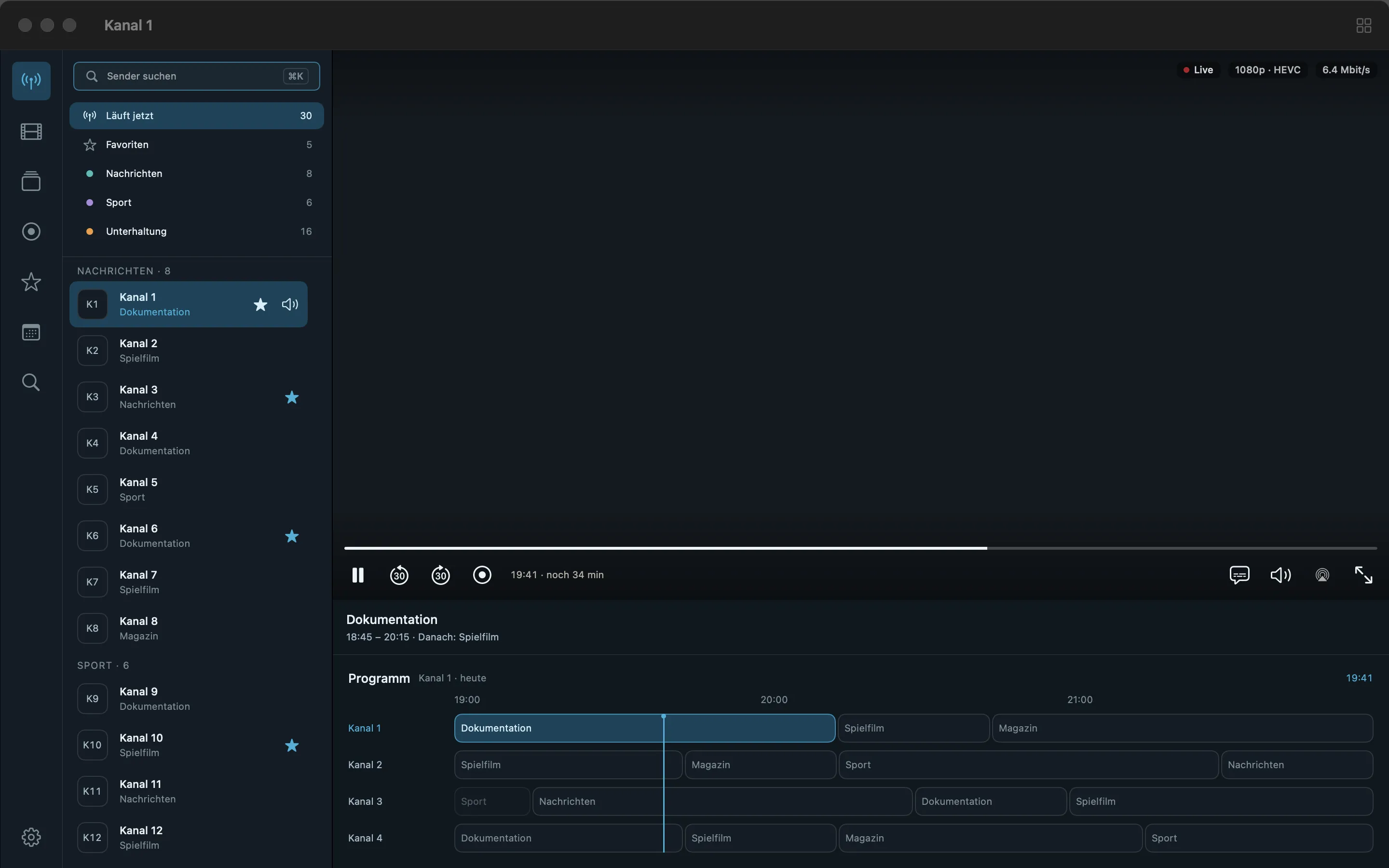Image resolution: width=1389 pixels, height=868 pixels.
Task: Select the Unterhaltung category filter
Action: 196,231
